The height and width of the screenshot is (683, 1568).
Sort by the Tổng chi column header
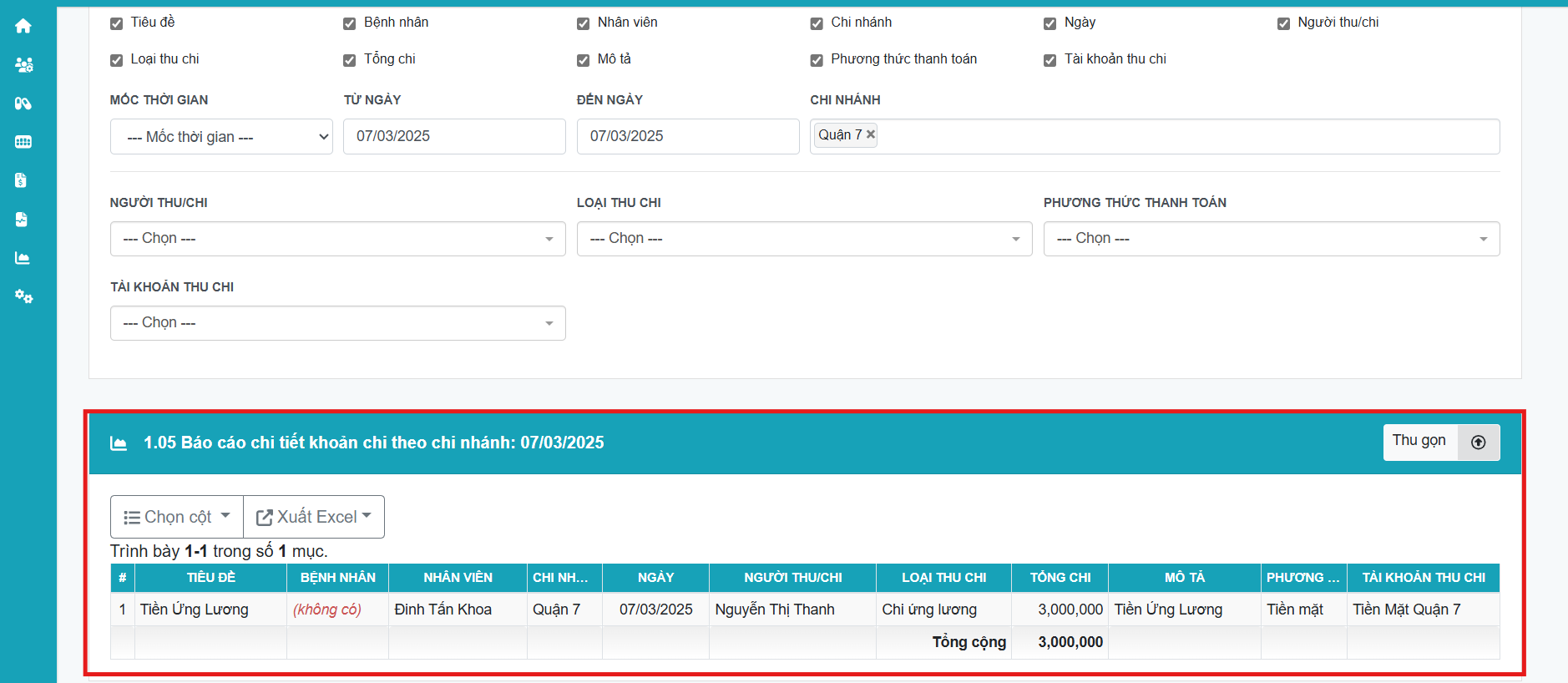[x=1060, y=578]
